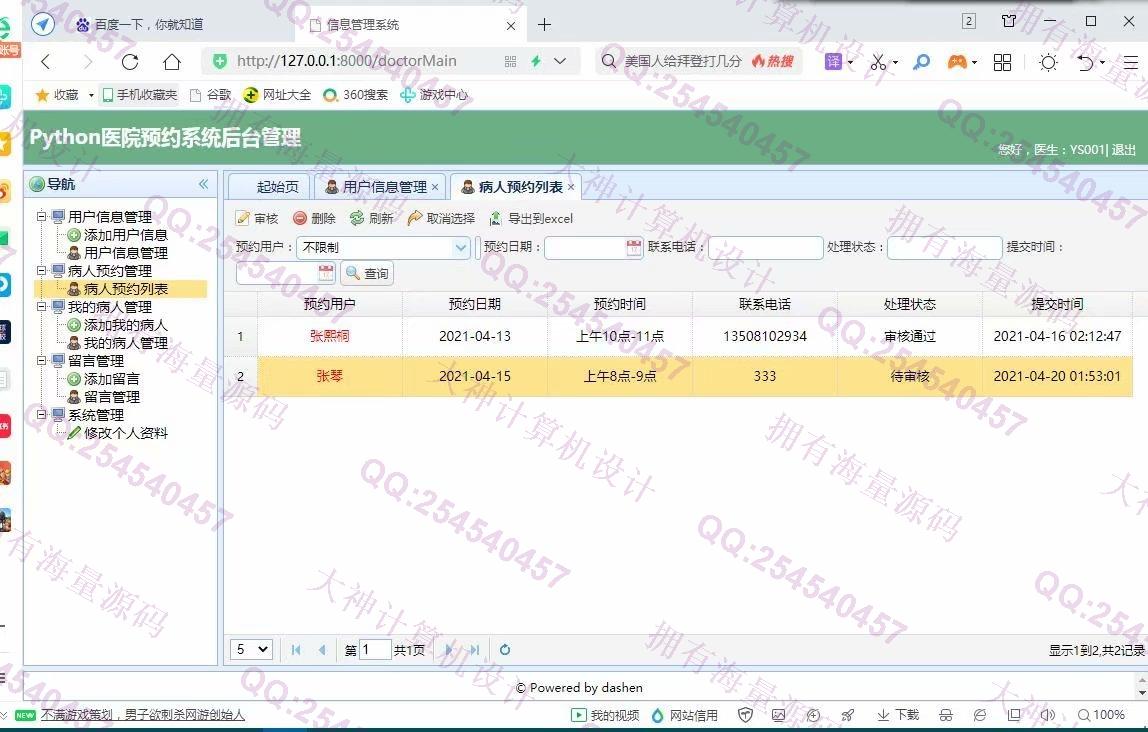Click 取消选择 to deselect rows
Viewport: 1148px width, 732px height.
415,219
